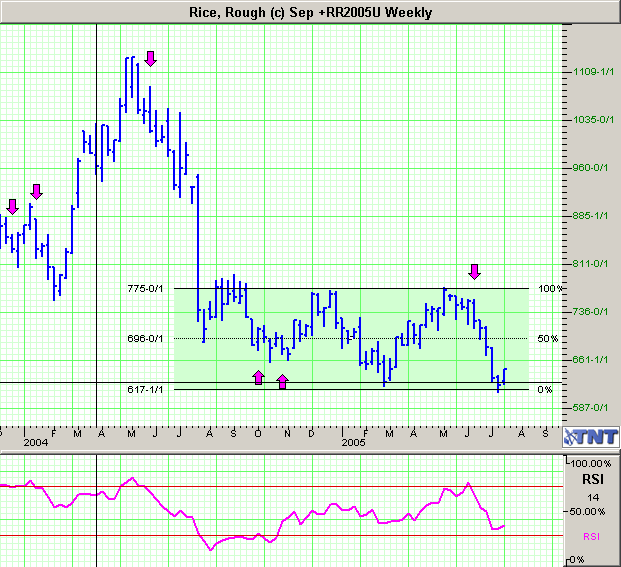Click the 696-0/1 midpoint level label
The width and height of the screenshot is (621, 567).
146,339
